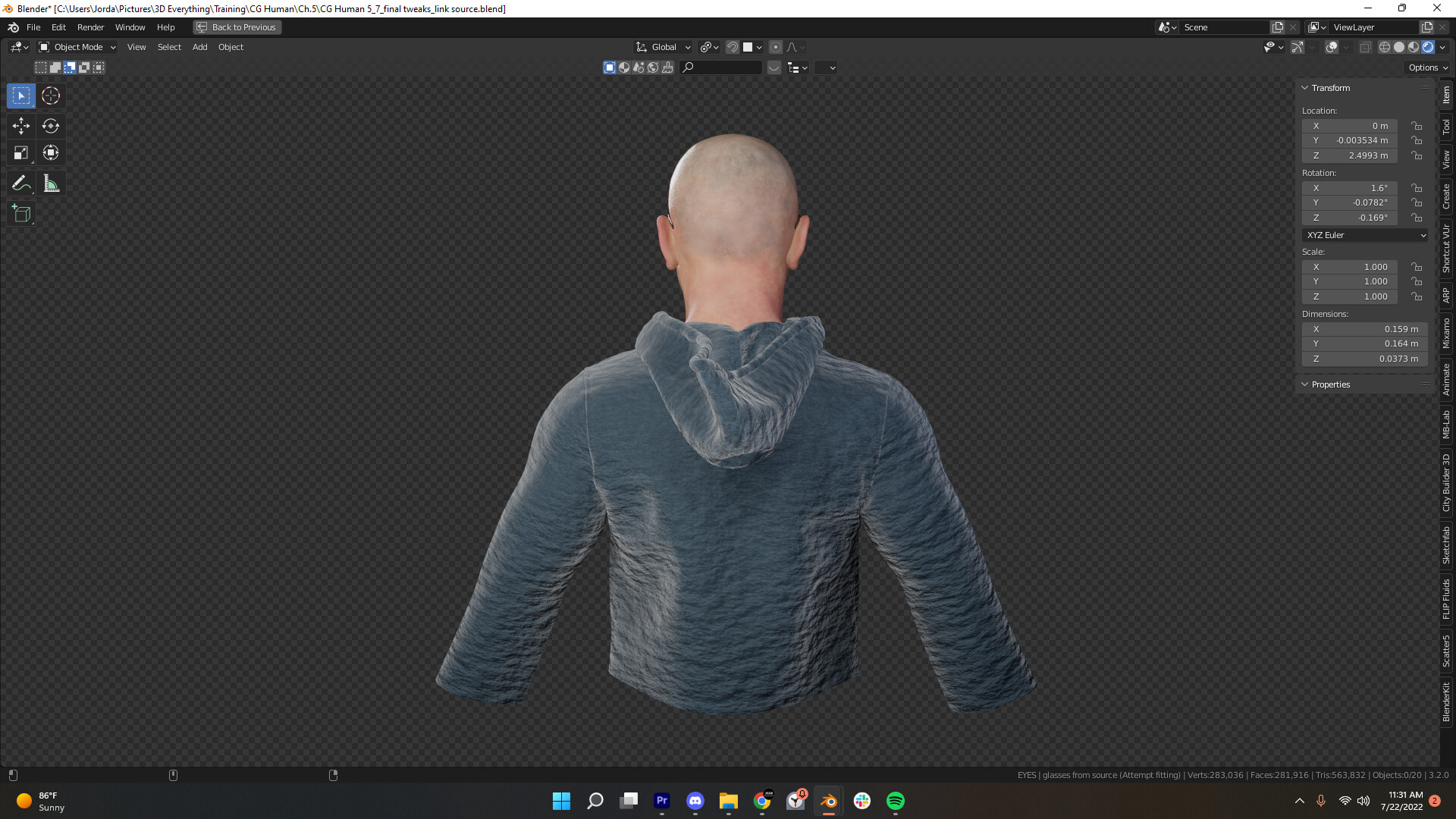Select the Measure tool
Screen dimensions: 1456x819
click(x=51, y=182)
